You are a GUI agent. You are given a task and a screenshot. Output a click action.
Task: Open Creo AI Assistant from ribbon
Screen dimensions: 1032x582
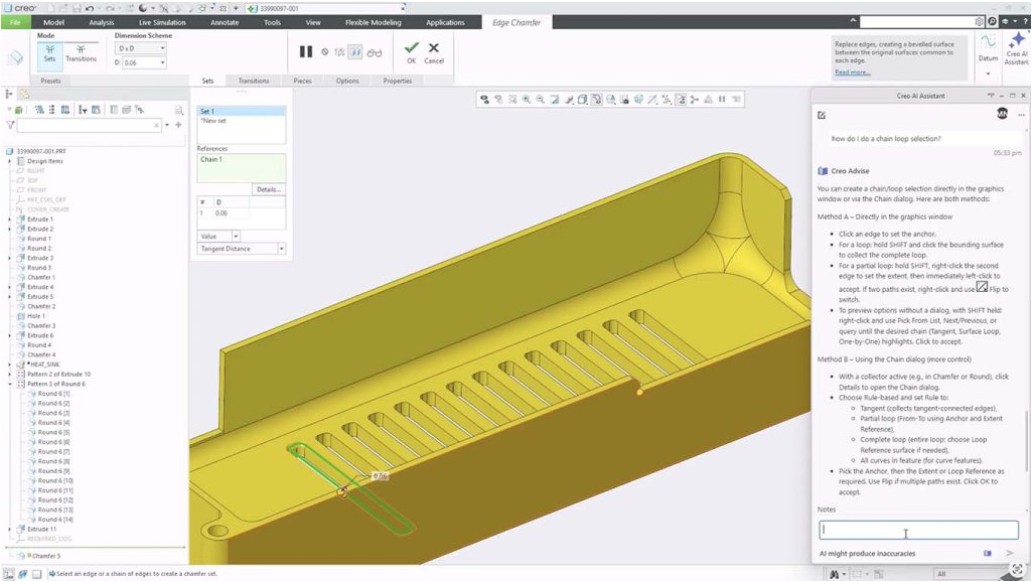pos(1016,49)
